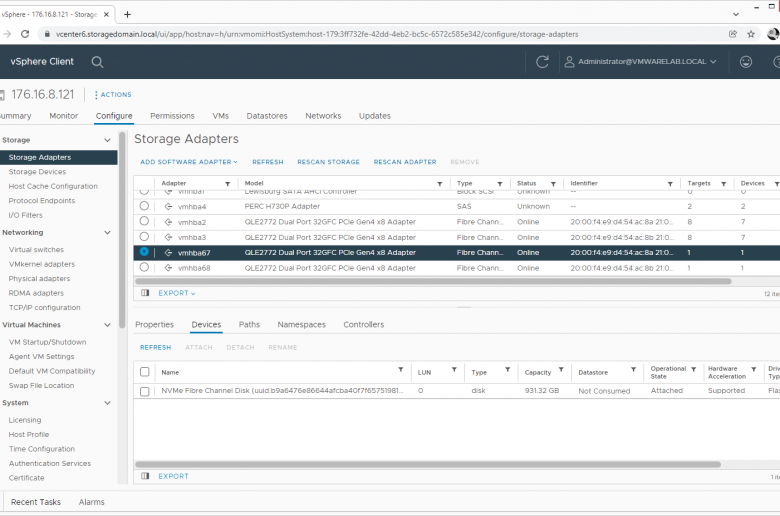The image size is (780, 516).
Task: Click the share icon in the address bar
Action: pyautogui.click(x=733, y=34)
